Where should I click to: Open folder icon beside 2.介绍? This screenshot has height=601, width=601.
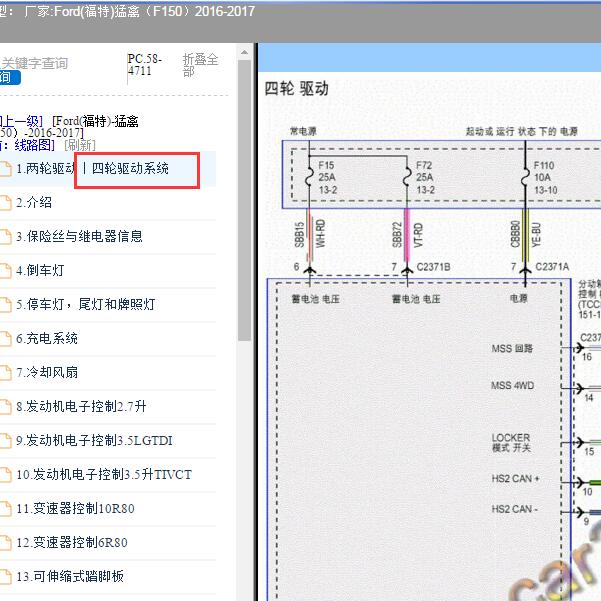(x=5, y=203)
